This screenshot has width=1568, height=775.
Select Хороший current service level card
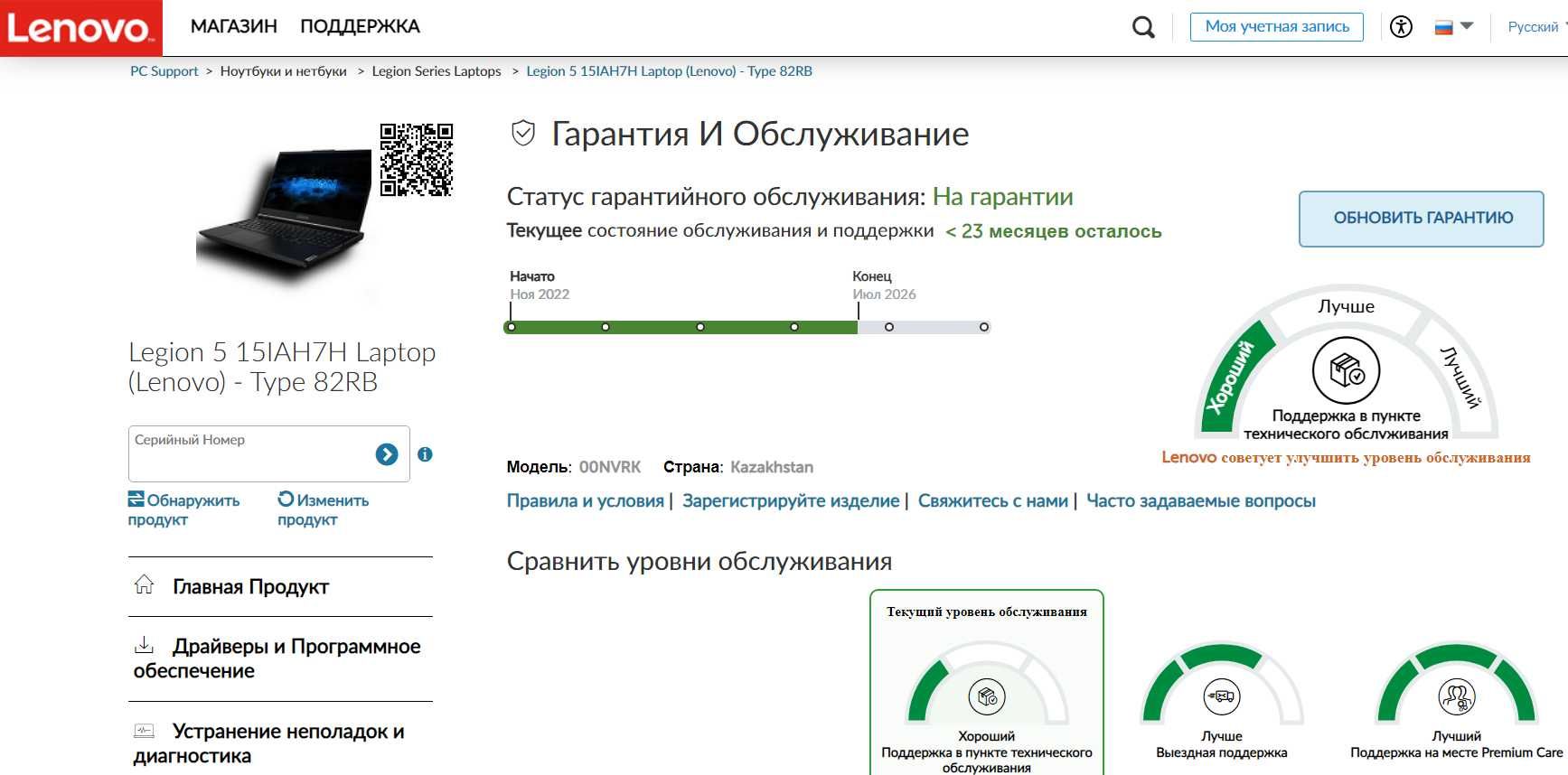pyautogui.click(x=987, y=684)
